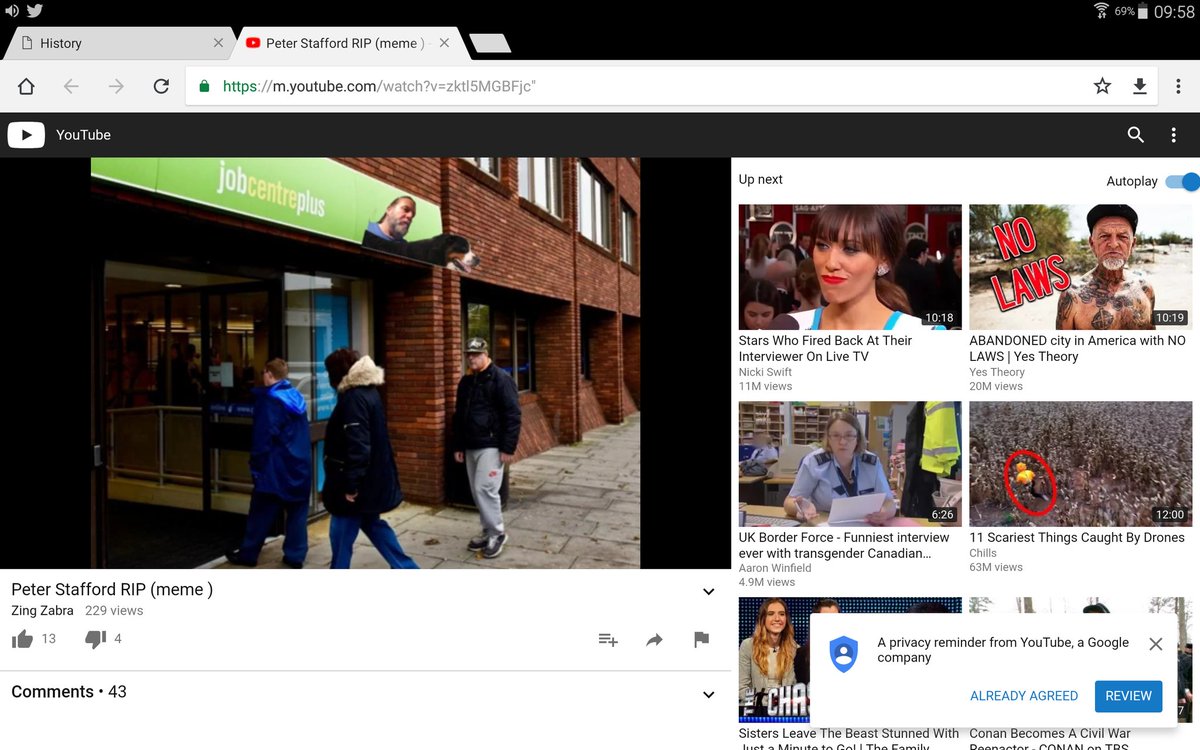Dislike the video with thumbs down
Image resolution: width=1200 pixels, height=750 pixels.
[x=95, y=639]
